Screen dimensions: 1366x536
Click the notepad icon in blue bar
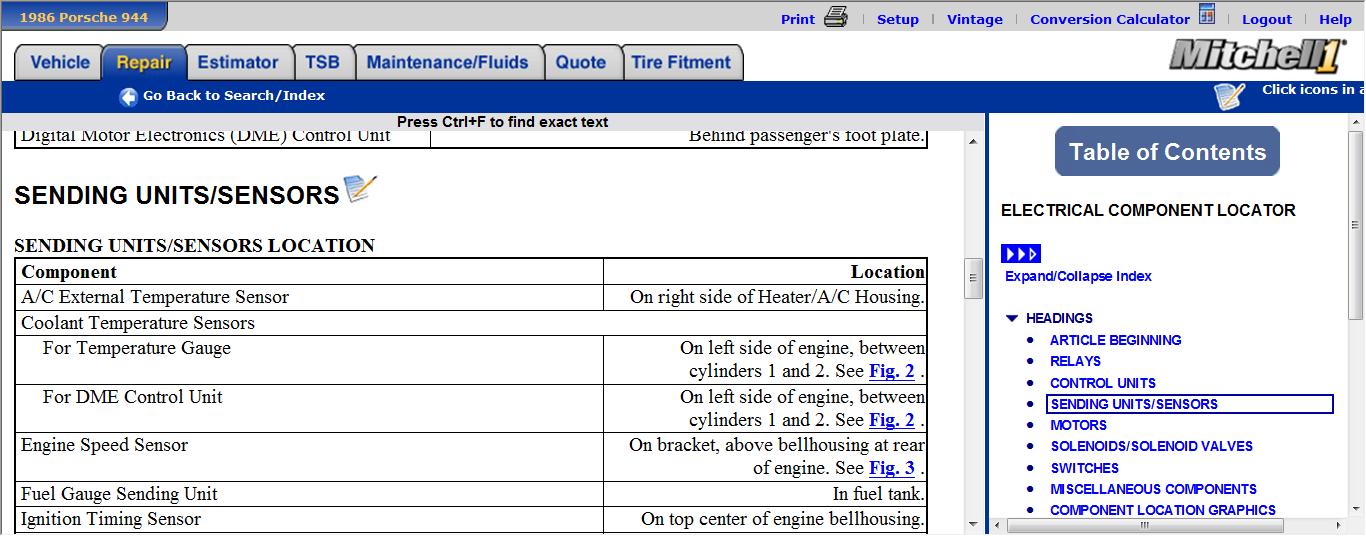tap(1230, 96)
